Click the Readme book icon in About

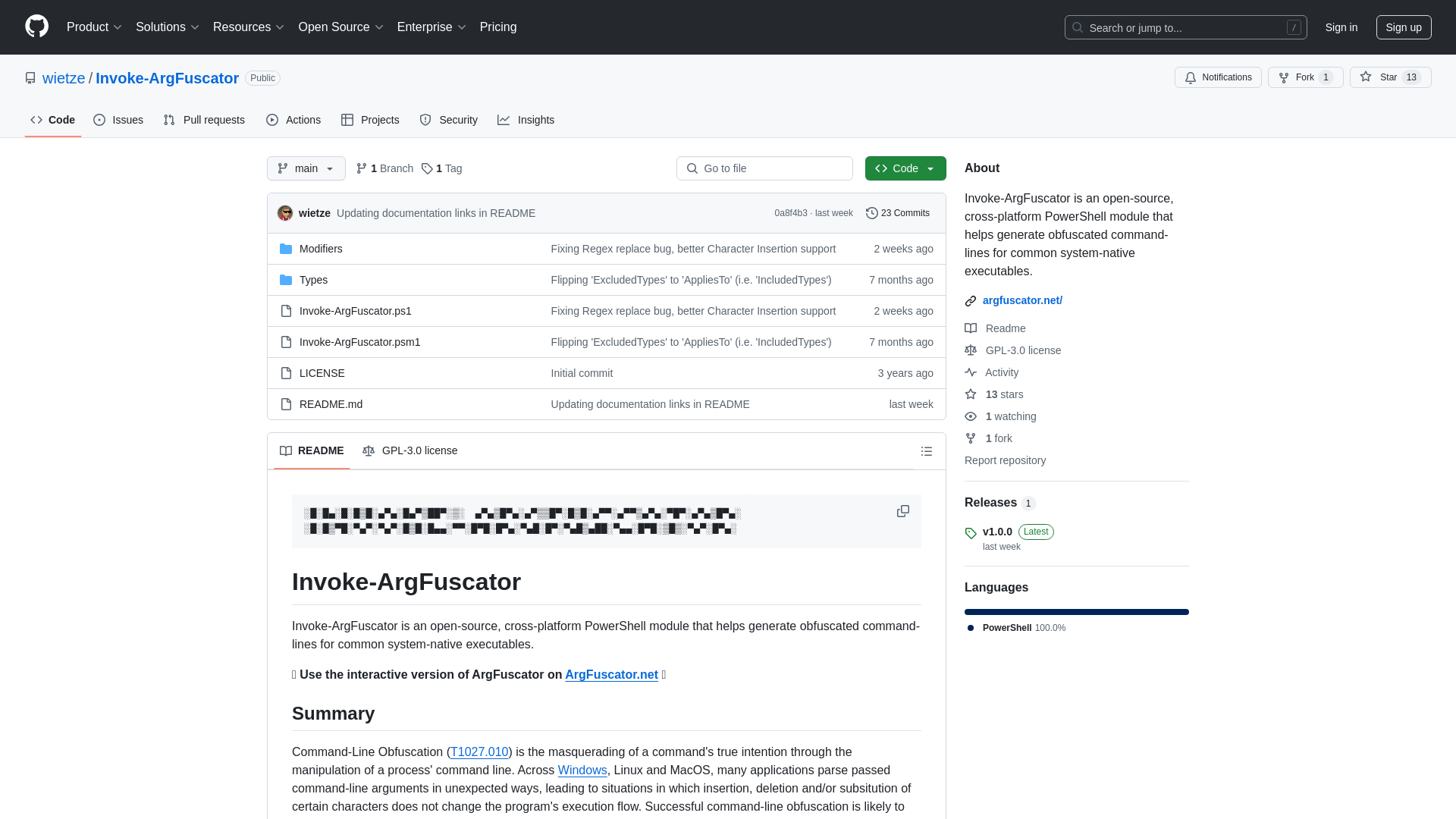971,328
